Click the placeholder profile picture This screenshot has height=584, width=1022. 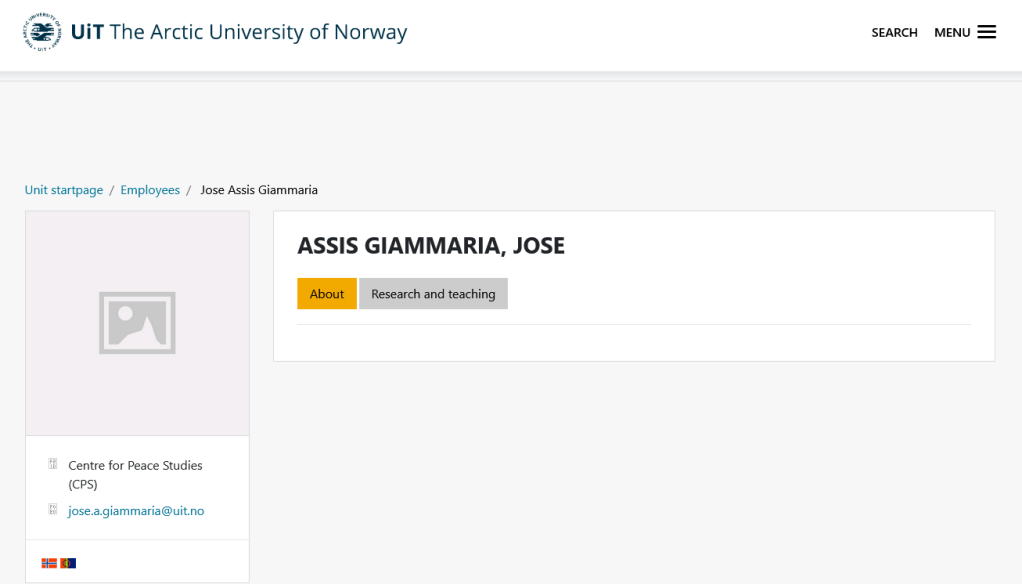(137, 322)
